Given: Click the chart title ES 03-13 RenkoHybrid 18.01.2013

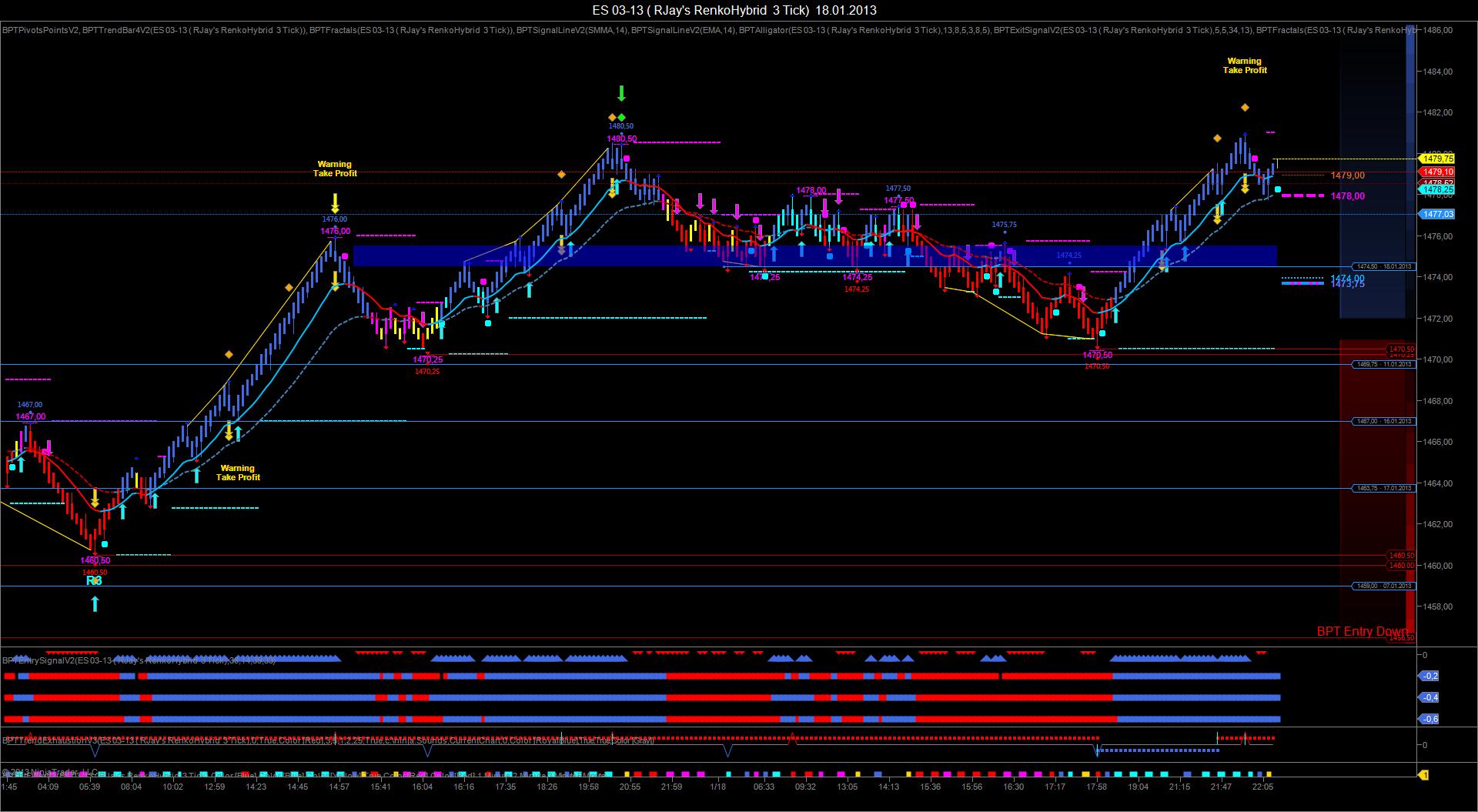Looking at the screenshot, I should [734, 10].
